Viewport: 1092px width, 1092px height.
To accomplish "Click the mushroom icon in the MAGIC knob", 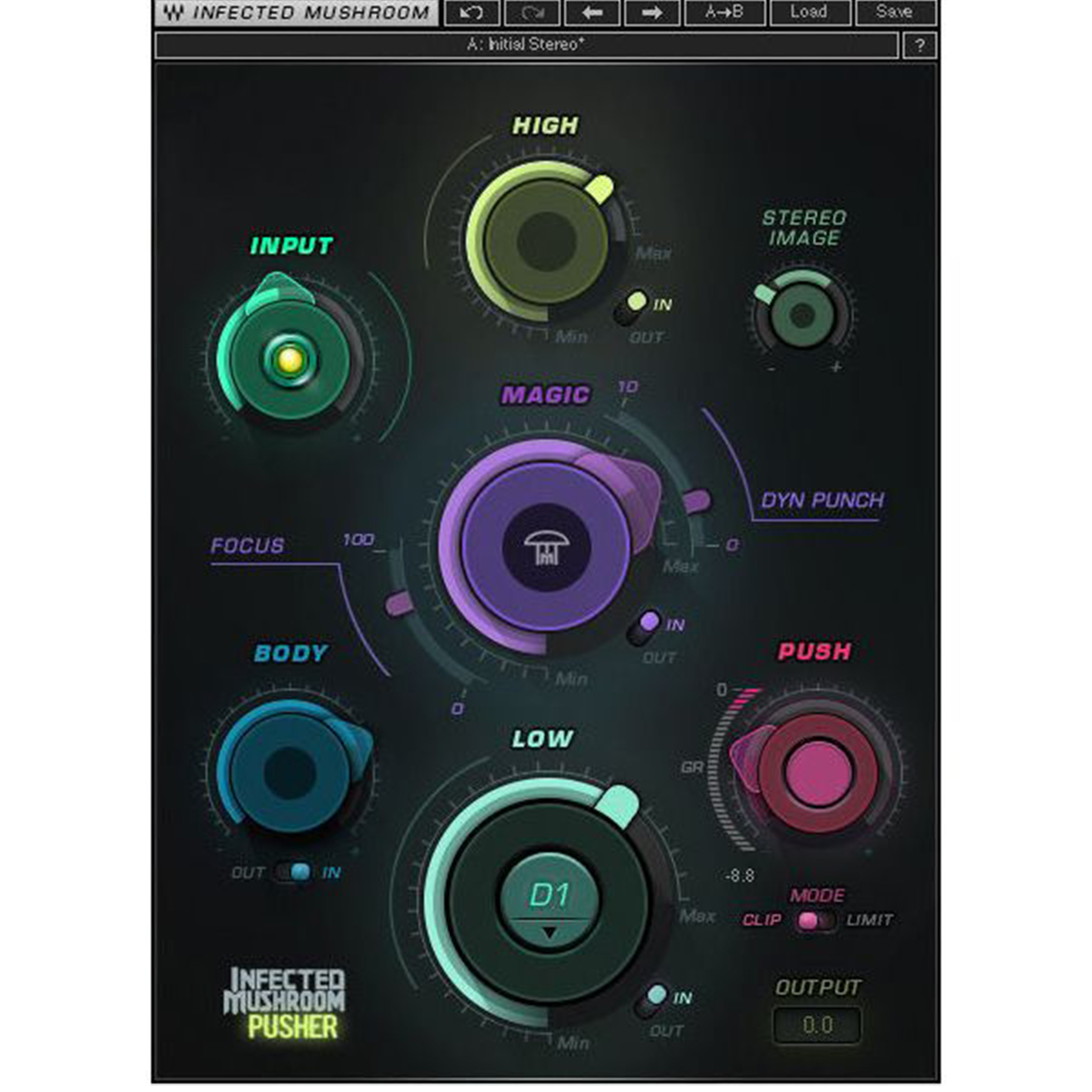I will tap(546, 548).
